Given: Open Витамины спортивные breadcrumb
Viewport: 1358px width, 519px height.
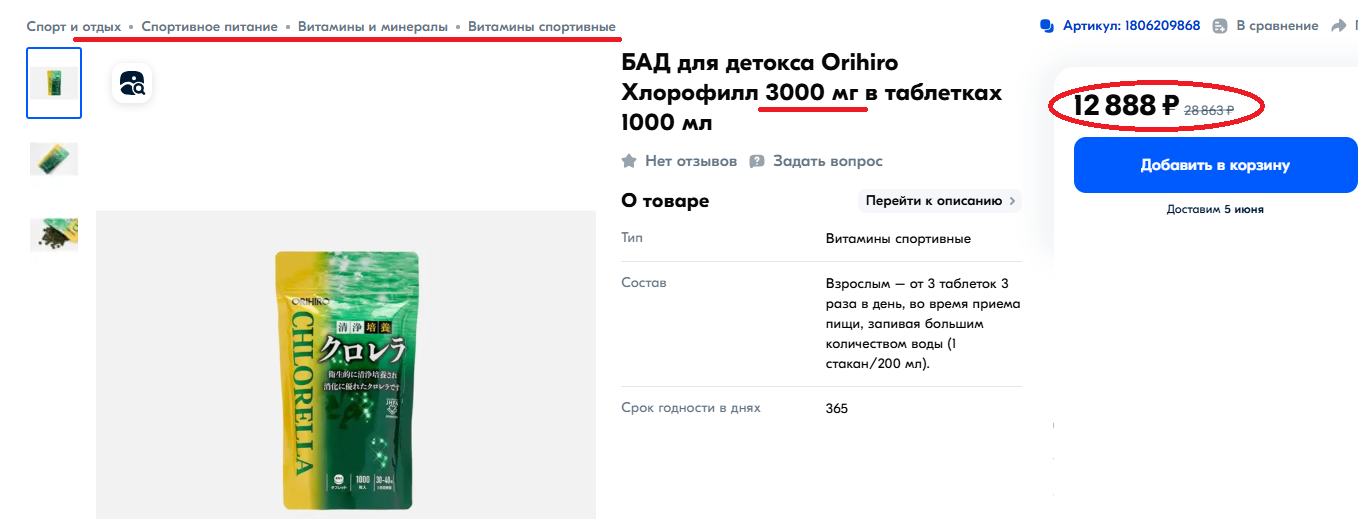Looking at the screenshot, I should click(542, 26).
